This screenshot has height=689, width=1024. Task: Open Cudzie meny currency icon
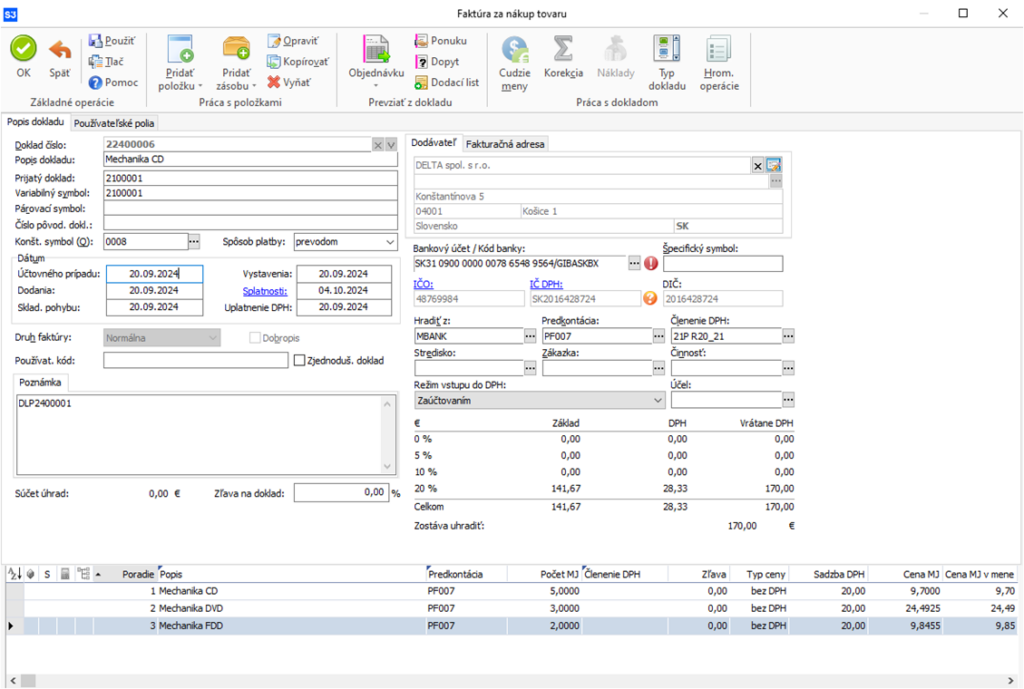tap(514, 49)
